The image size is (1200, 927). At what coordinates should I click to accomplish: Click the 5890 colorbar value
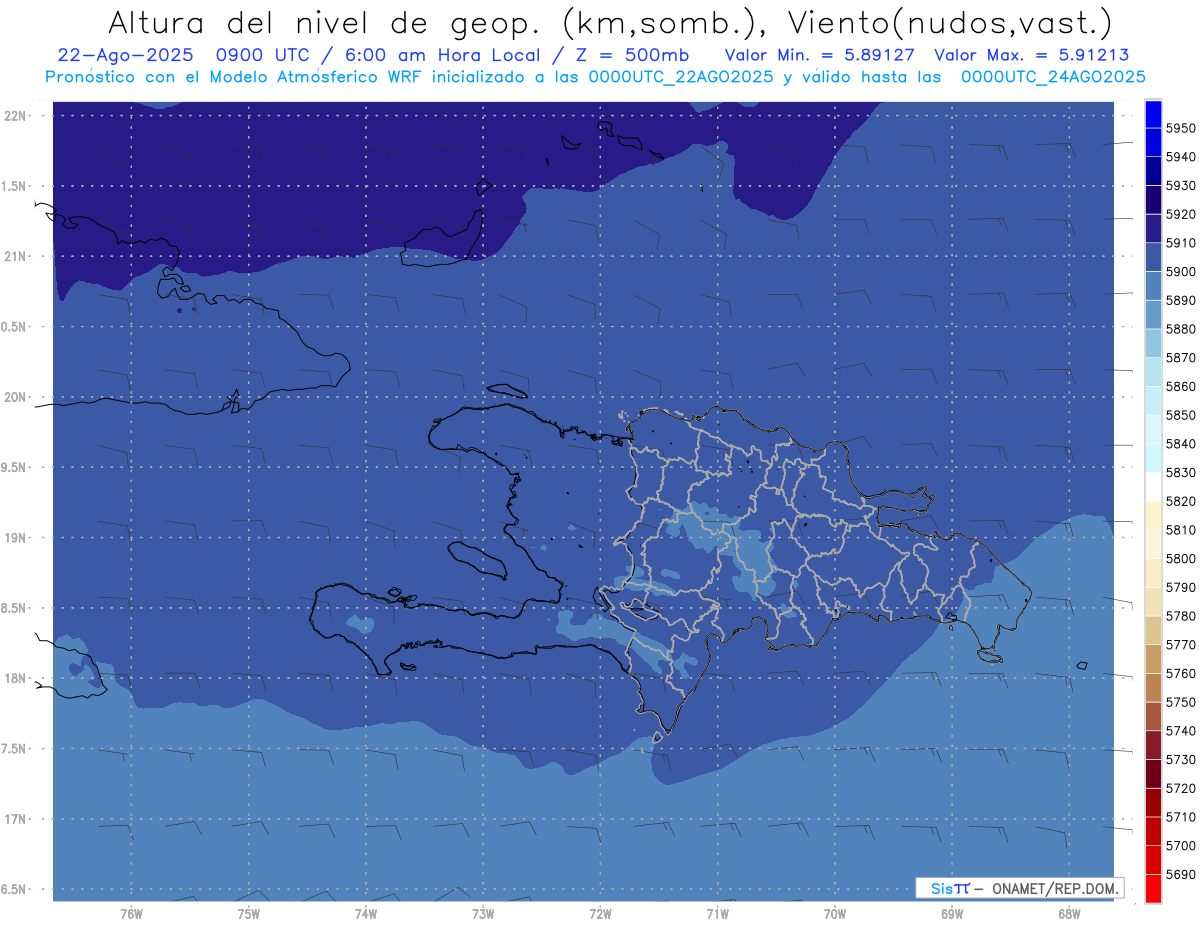(x=1180, y=300)
